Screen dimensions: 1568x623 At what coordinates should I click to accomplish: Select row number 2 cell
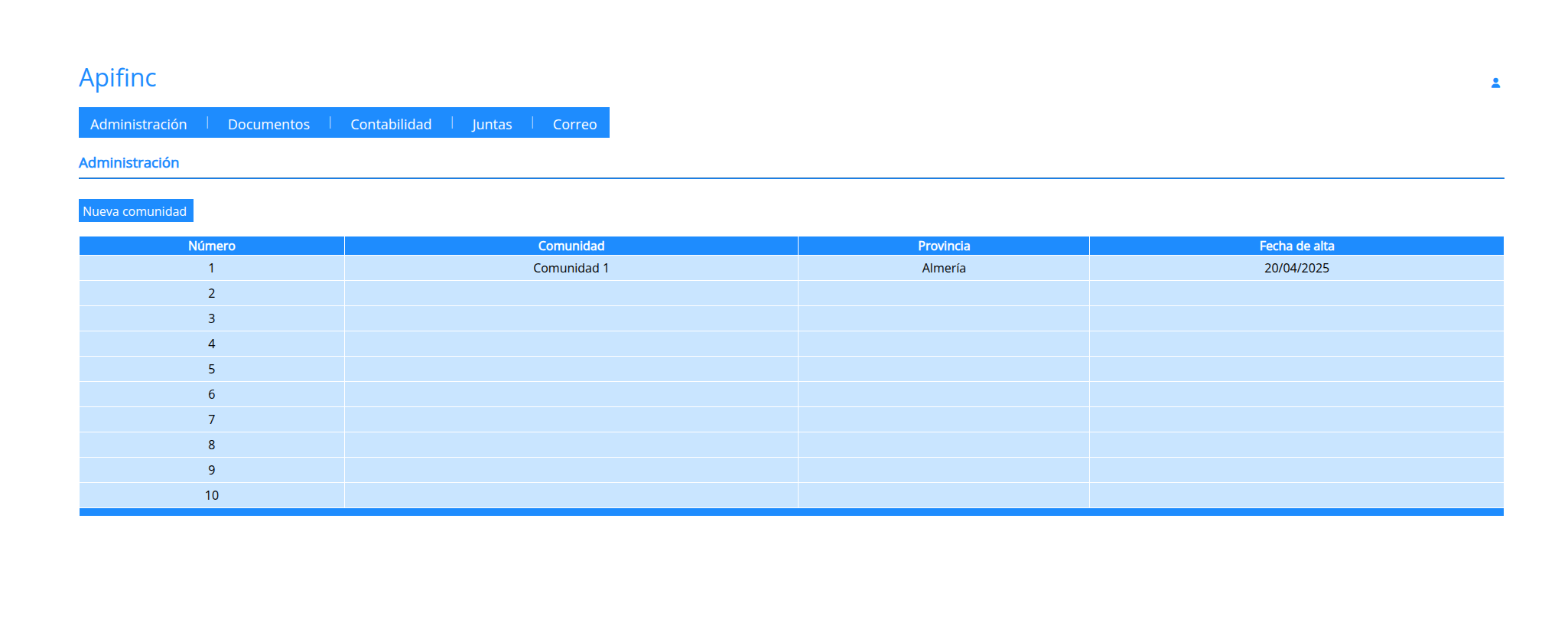pyautogui.click(x=212, y=293)
